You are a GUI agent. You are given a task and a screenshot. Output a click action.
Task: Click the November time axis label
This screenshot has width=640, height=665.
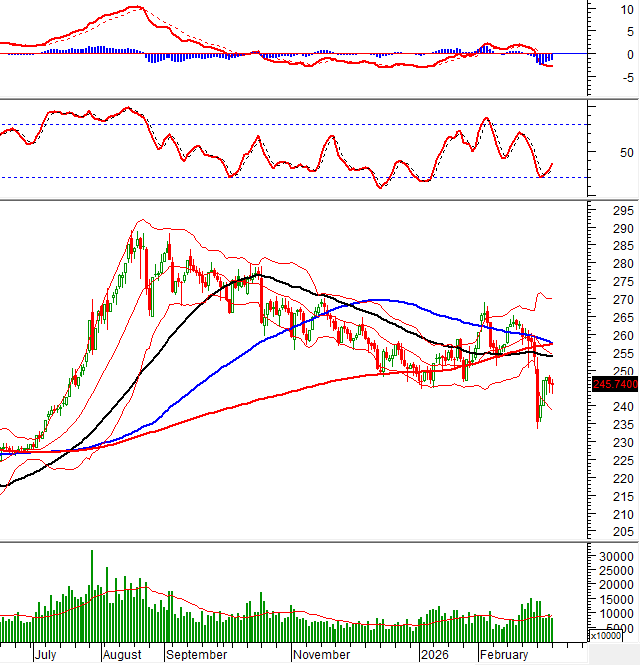322,655
